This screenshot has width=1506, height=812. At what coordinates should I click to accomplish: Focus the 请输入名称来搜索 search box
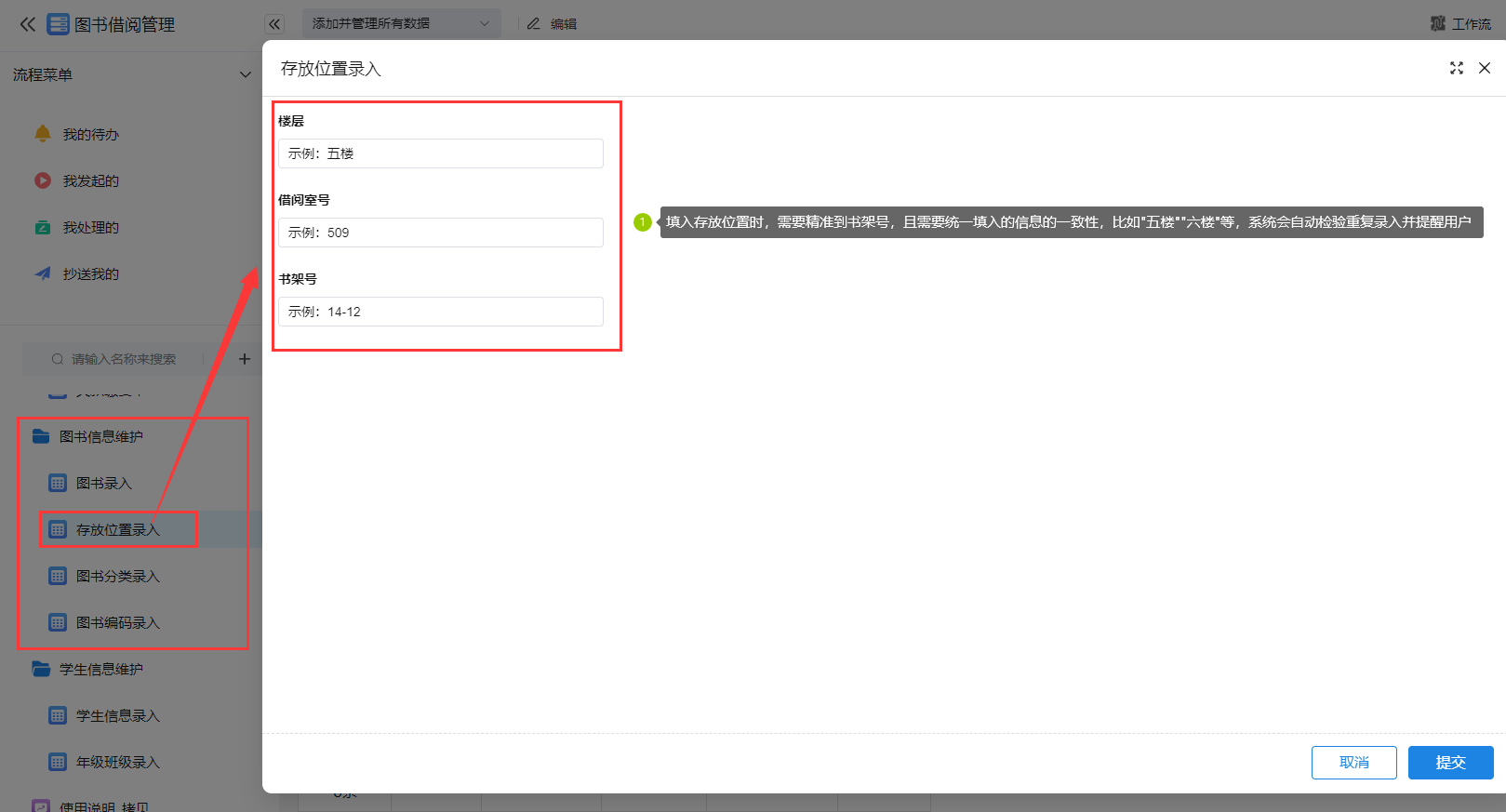[x=124, y=359]
